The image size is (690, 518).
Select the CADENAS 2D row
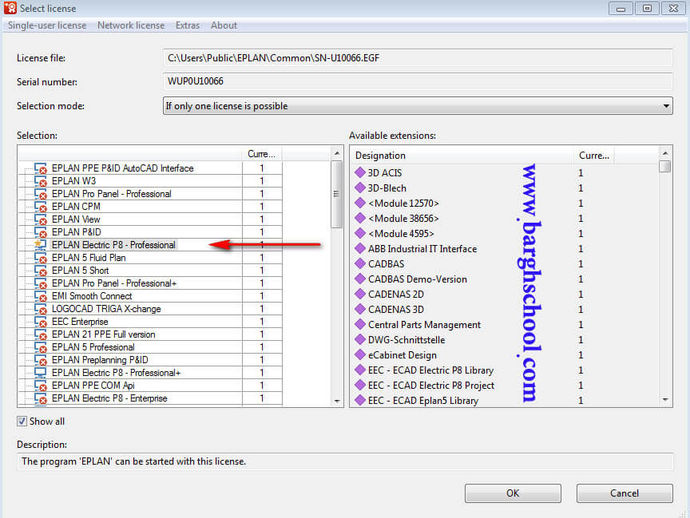point(506,294)
